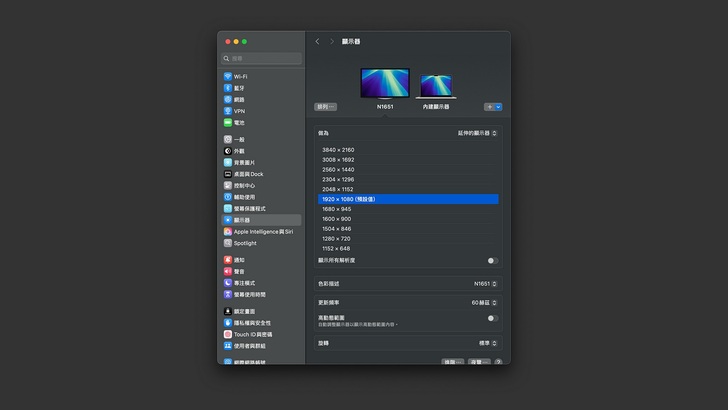This screenshot has height=410, width=728.
Task: Go back with the left chevron button
Action: tap(317, 42)
